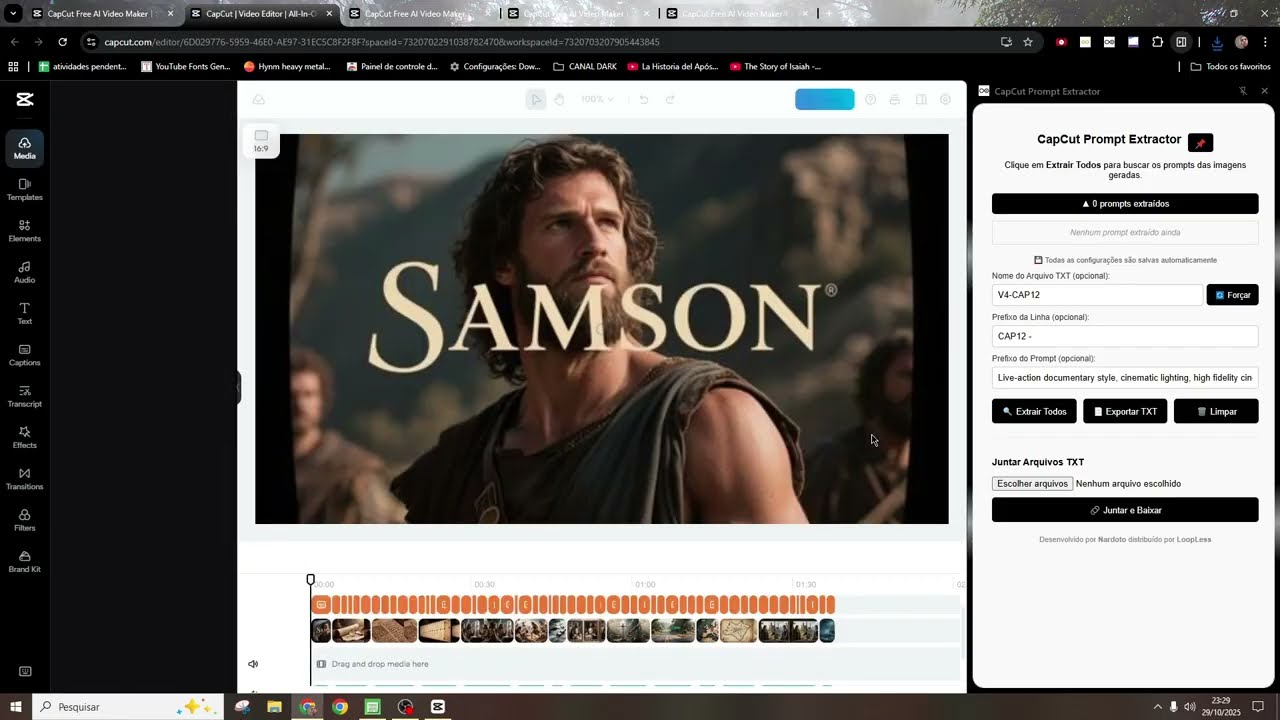1280x720 pixels.
Task: Click the Limpar button
Action: [x=1216, y=411]
